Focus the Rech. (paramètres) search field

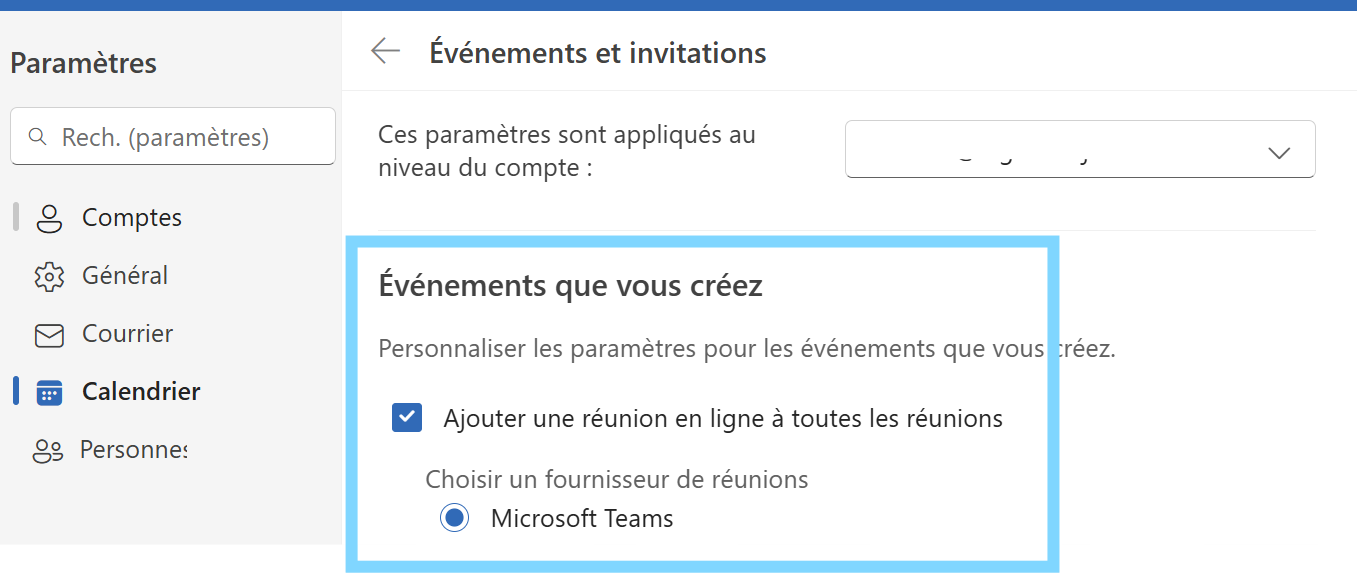tap(180, 137)
